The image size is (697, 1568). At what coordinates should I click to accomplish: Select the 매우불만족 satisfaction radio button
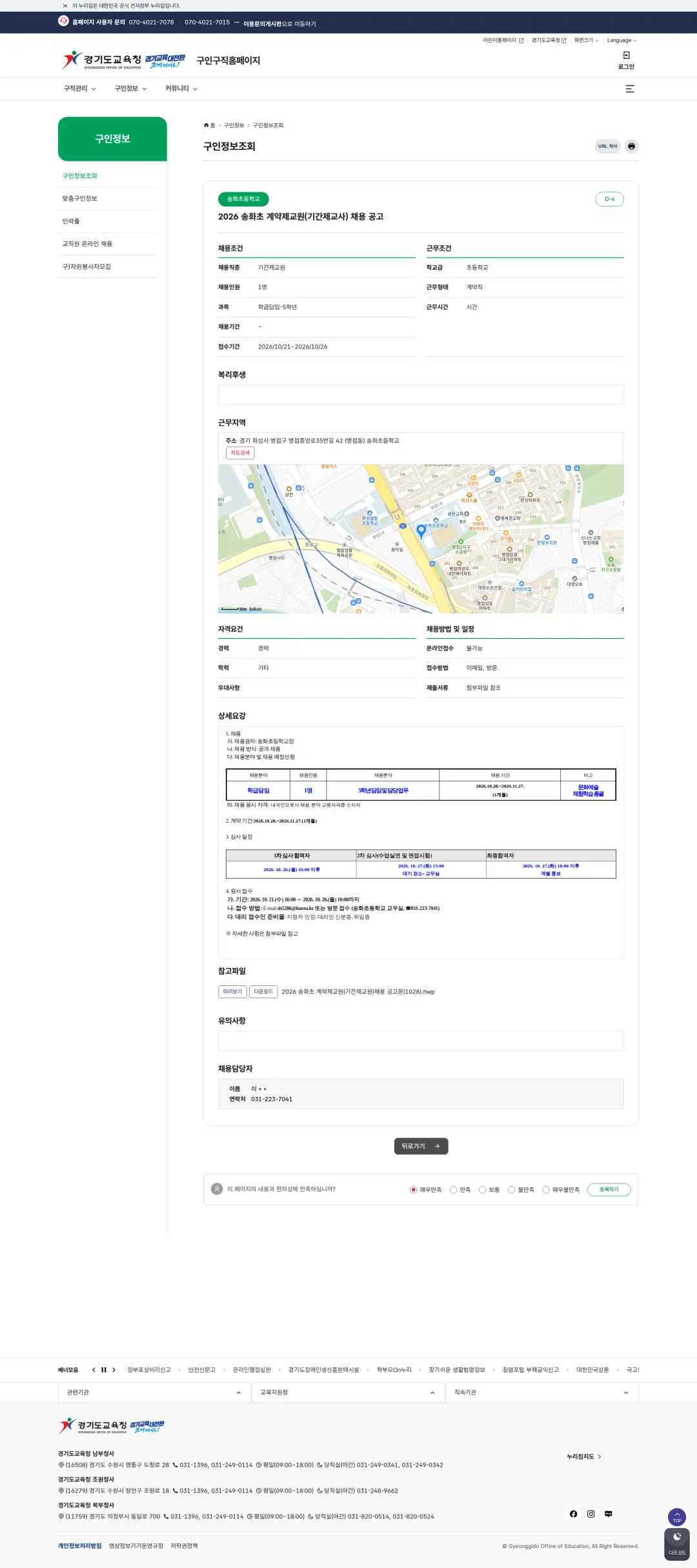545,1190
